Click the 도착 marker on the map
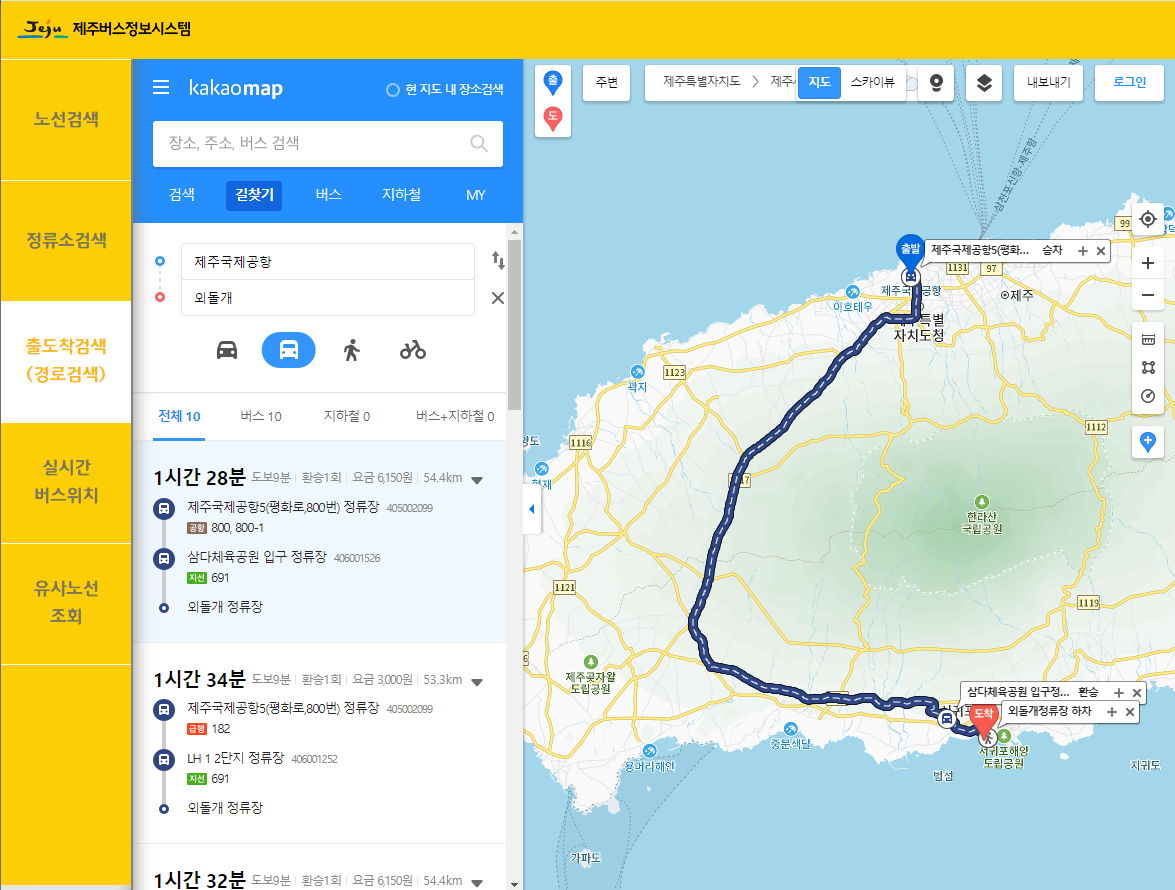The image size is (1175, 890). coord(983,717)
